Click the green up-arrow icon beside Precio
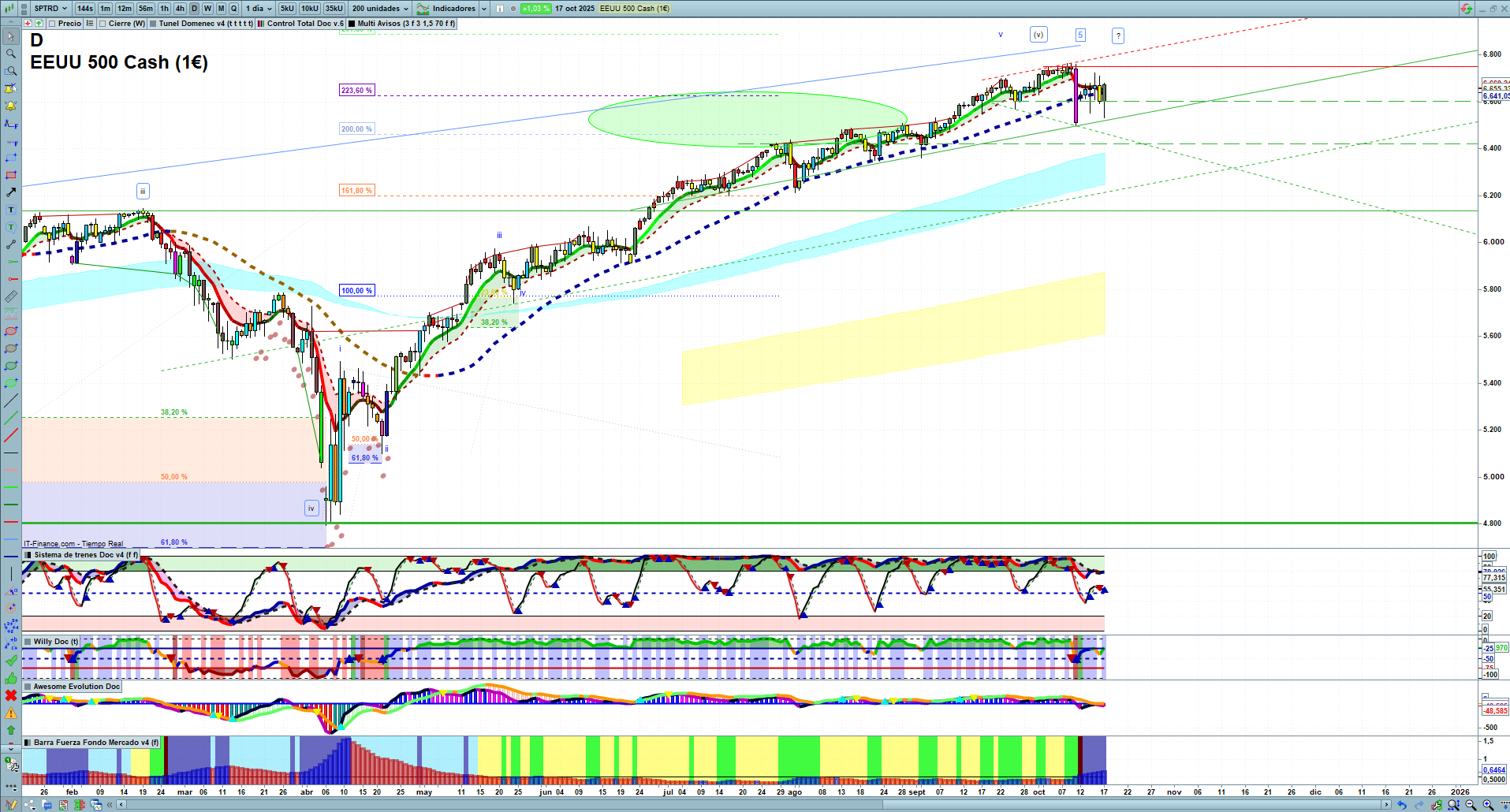Viewport: 1510px width, 812px height. click(x=38, y=24)
